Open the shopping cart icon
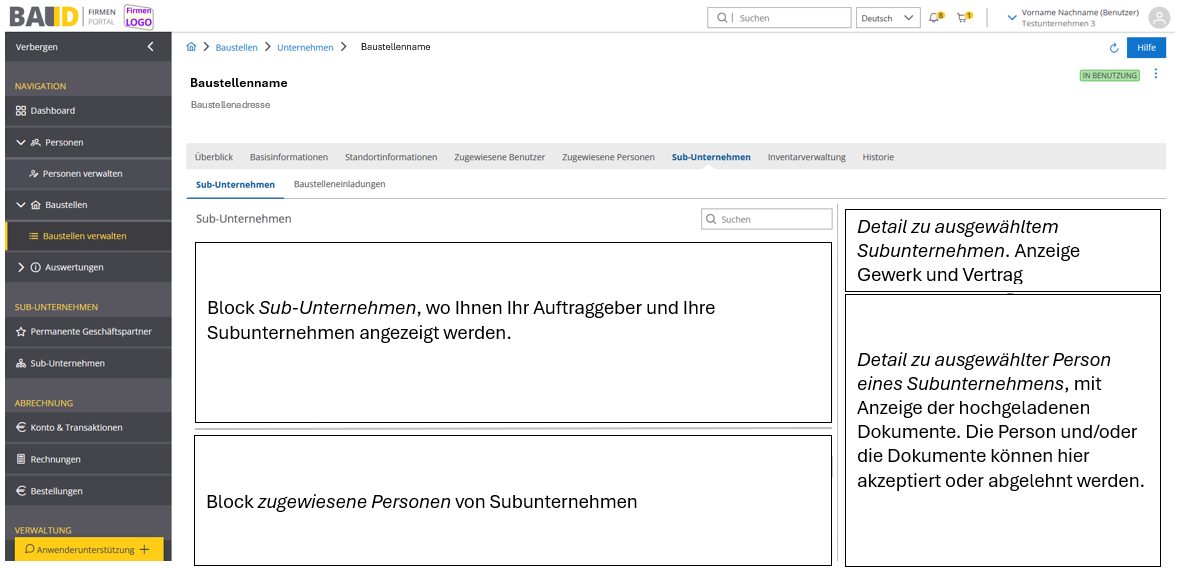This screenshot has height=568, width=1177. point(962,18)
